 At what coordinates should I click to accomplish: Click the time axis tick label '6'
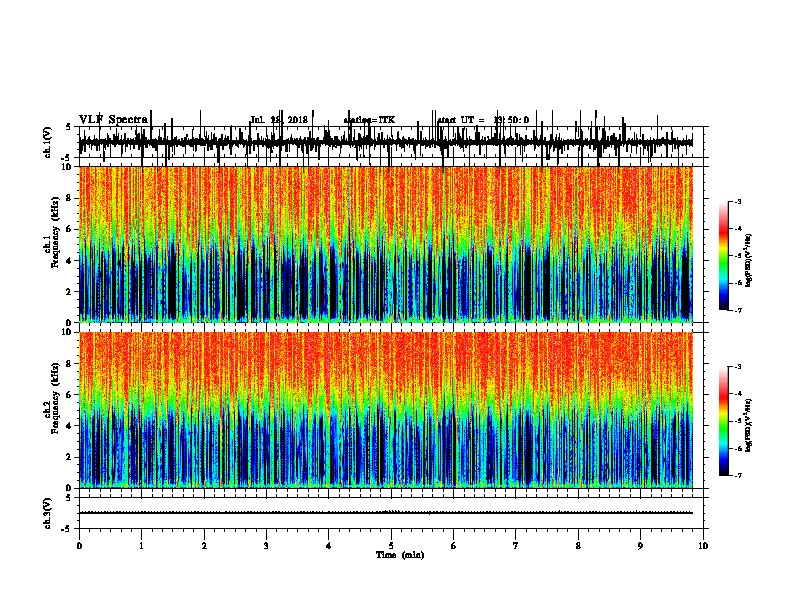click(x=454, y=546)
